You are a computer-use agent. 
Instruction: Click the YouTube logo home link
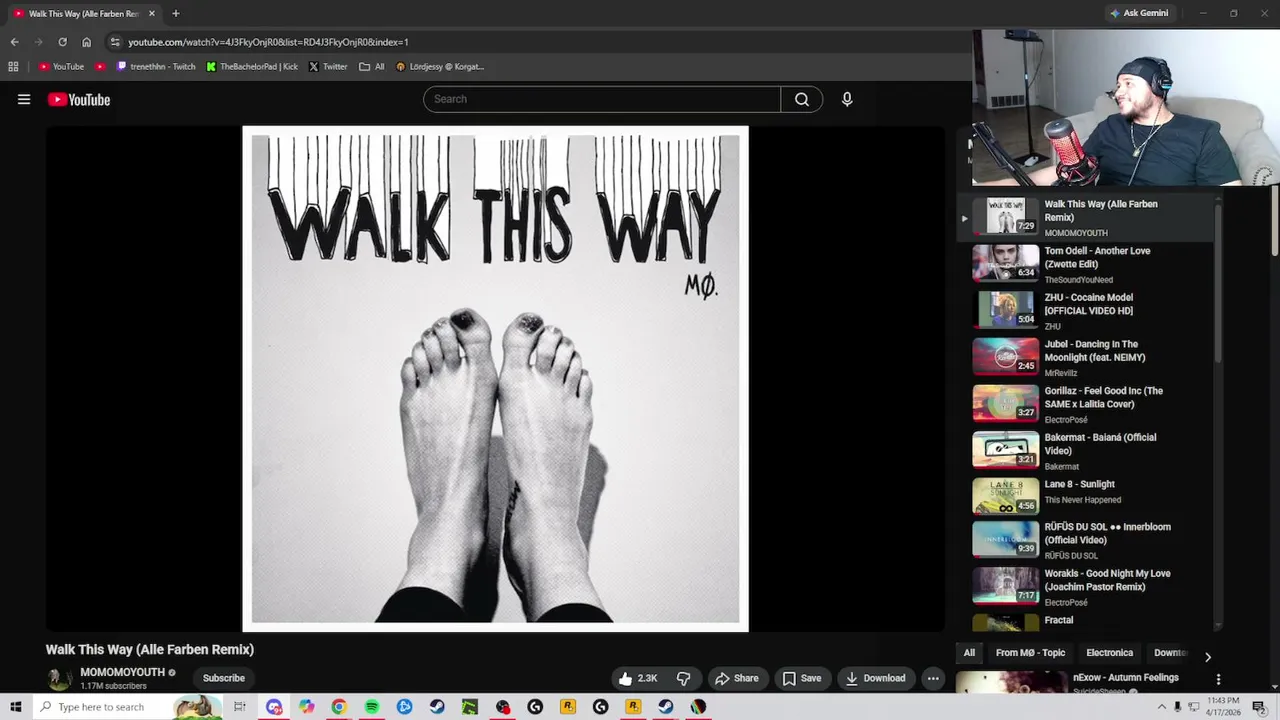coord(79,99)
